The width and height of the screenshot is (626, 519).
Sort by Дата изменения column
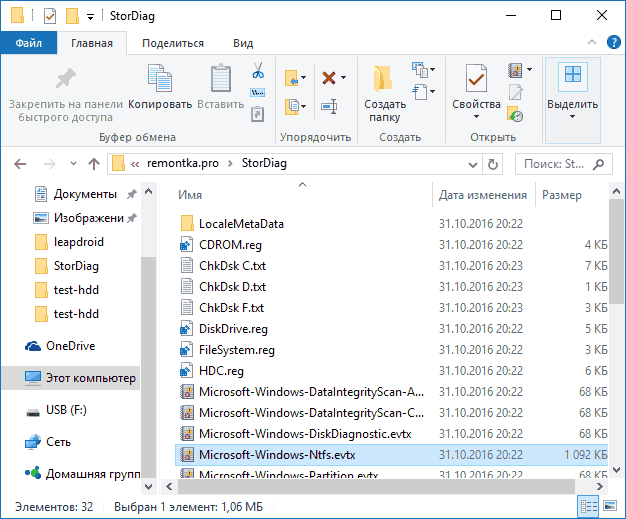[483, 195]
